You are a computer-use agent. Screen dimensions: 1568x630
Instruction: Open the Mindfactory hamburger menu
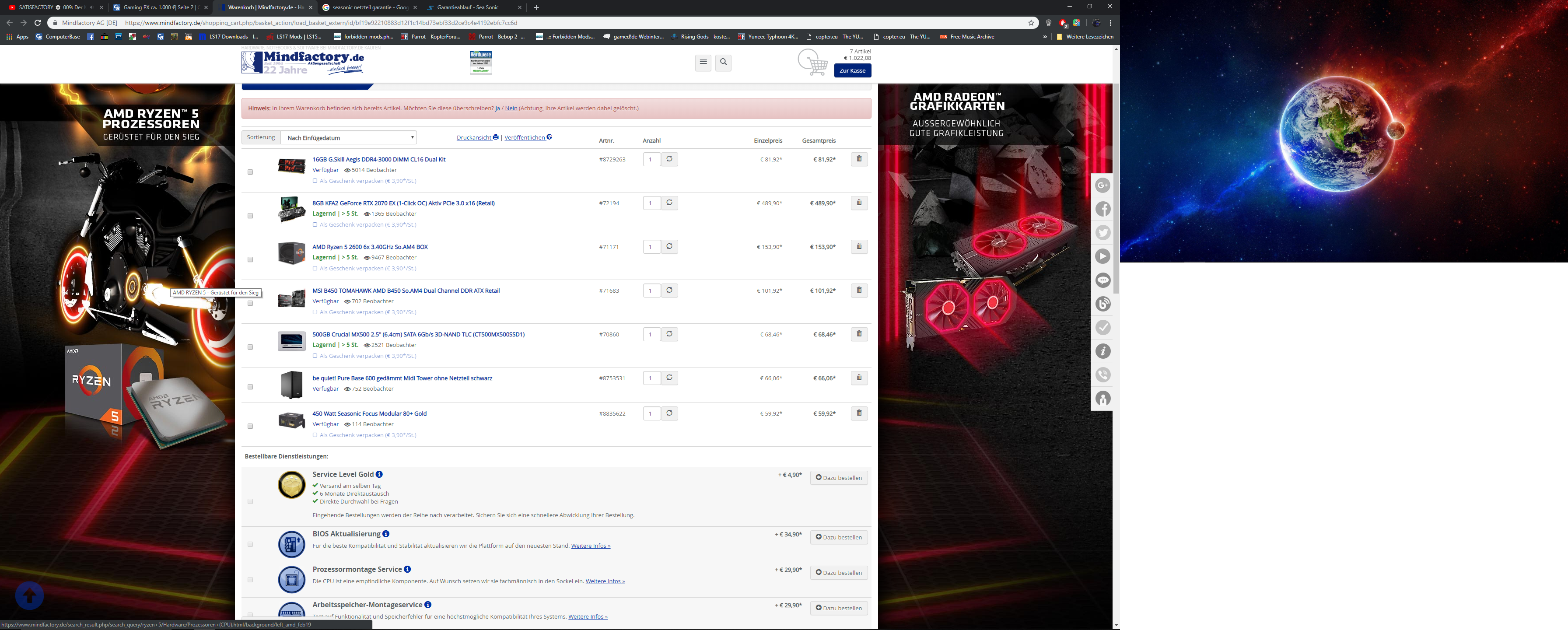click(x=703, y=62)
